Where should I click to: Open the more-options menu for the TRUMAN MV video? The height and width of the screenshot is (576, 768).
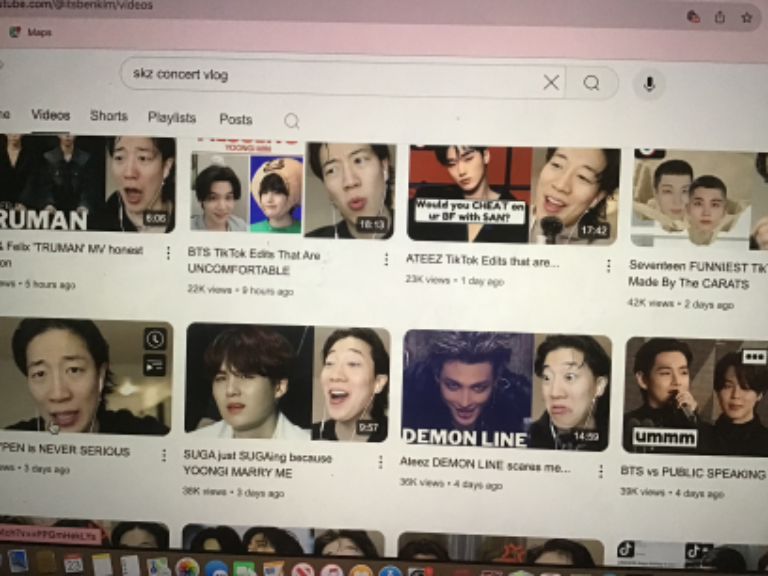pyautogui.click(x=168, y=253)
